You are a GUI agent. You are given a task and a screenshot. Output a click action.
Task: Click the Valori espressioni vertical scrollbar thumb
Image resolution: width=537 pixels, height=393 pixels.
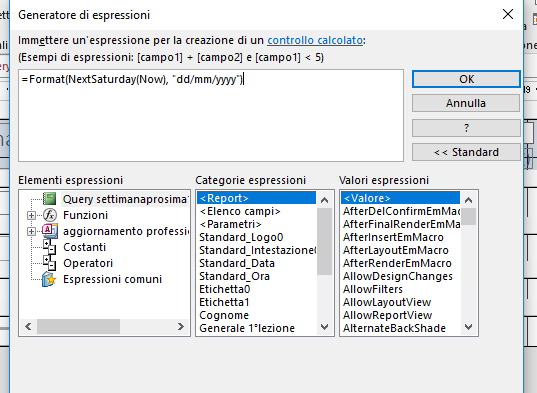coord(469,216)
